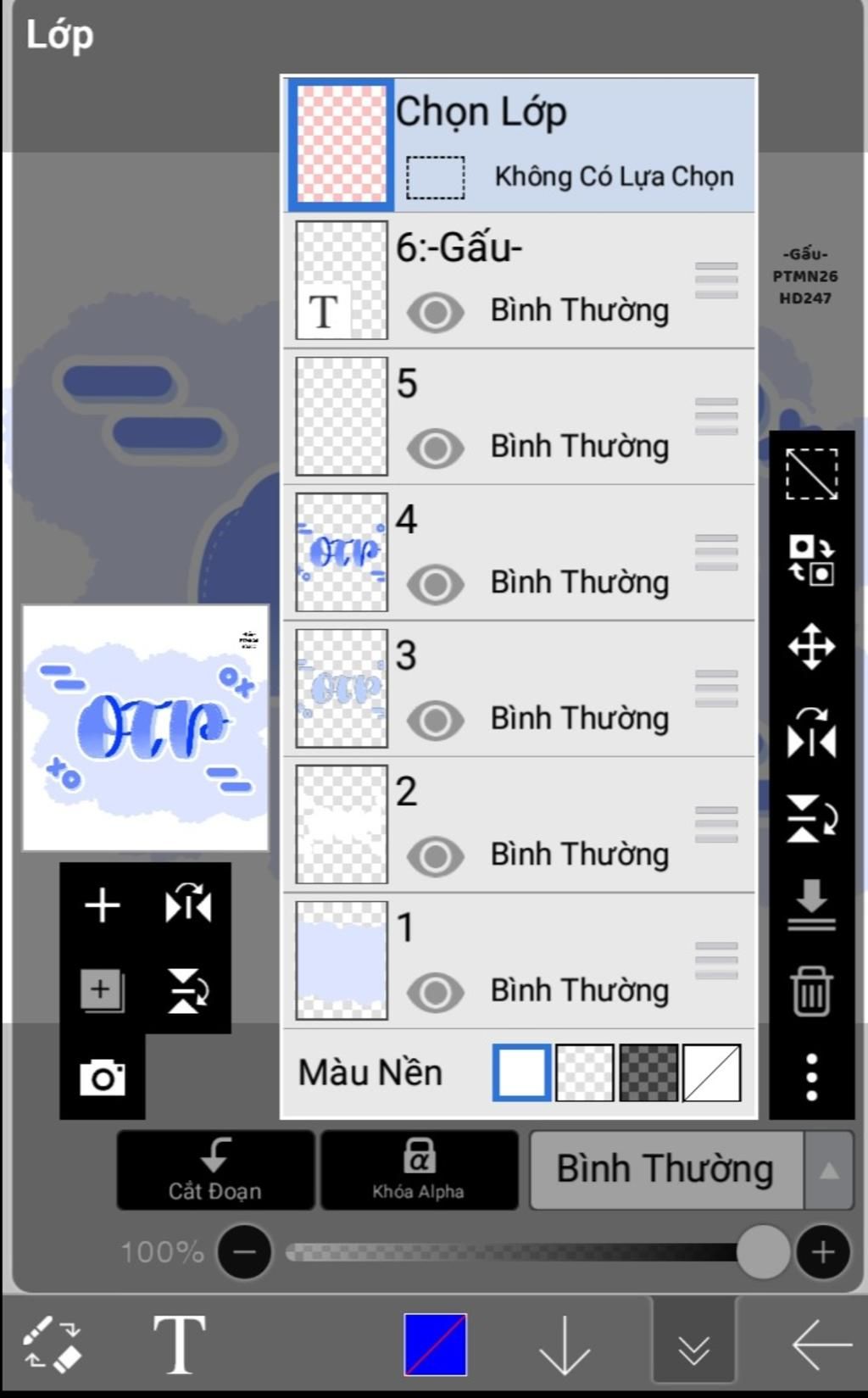Choose white Màu Nền background swatch
Viewport: 868px width, 1398px height.
click(x=521, y=1072)
